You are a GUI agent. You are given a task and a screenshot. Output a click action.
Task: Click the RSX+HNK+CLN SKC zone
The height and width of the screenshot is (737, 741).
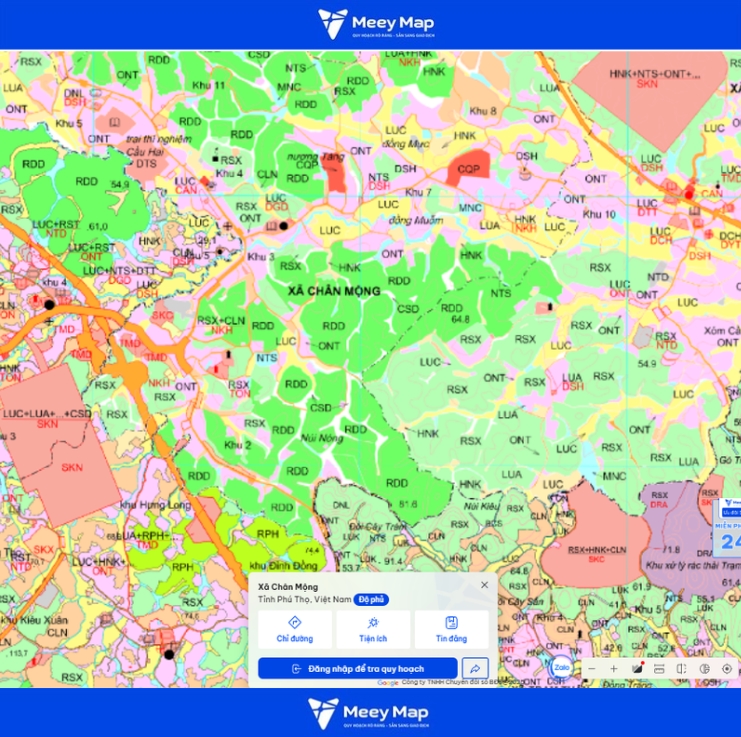(x=597, y=554)
